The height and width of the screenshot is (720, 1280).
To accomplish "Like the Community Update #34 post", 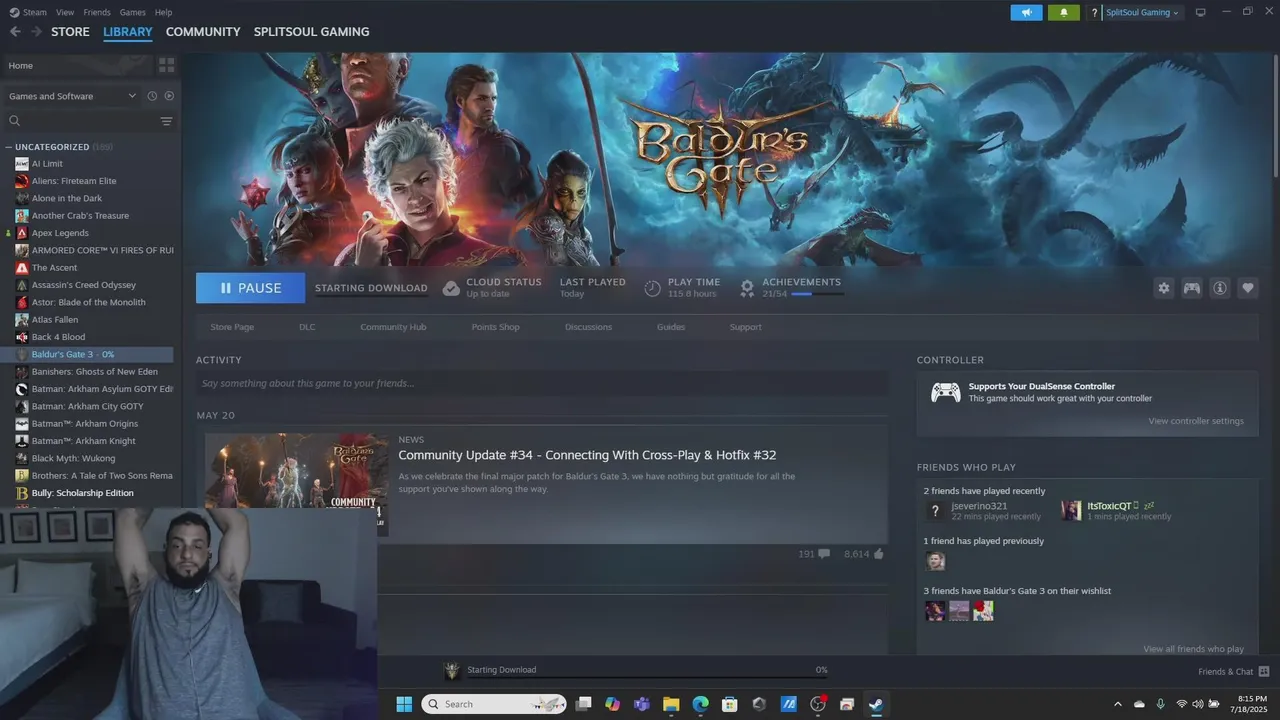I will pos(878,553).
